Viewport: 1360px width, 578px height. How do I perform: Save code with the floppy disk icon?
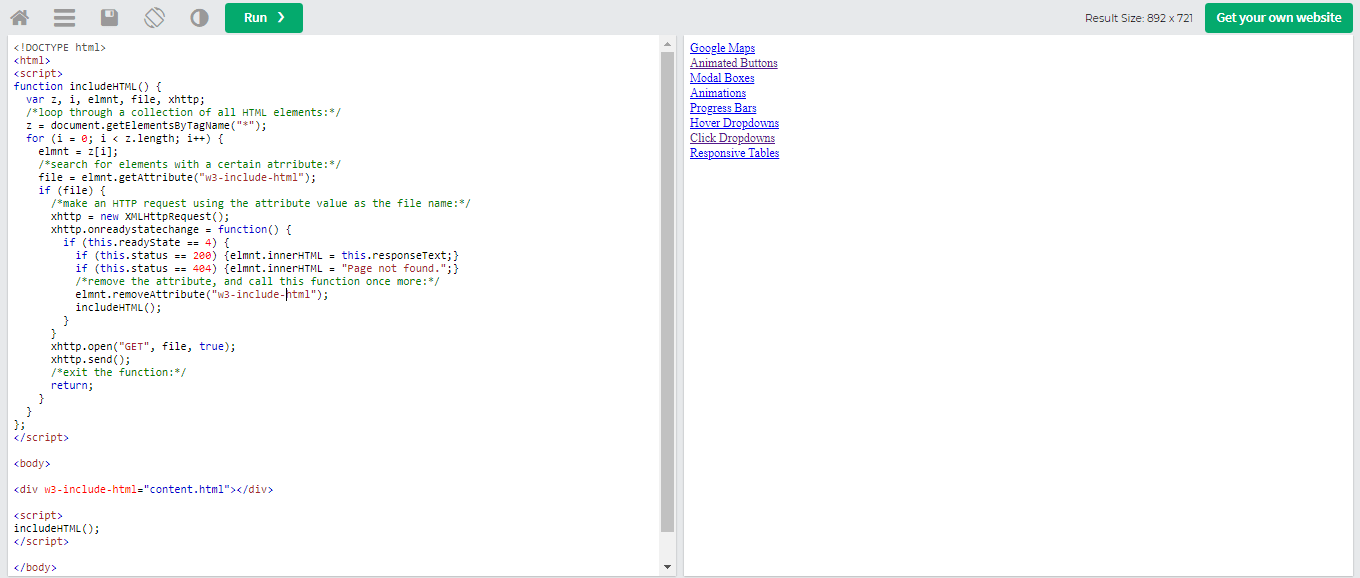109,18
